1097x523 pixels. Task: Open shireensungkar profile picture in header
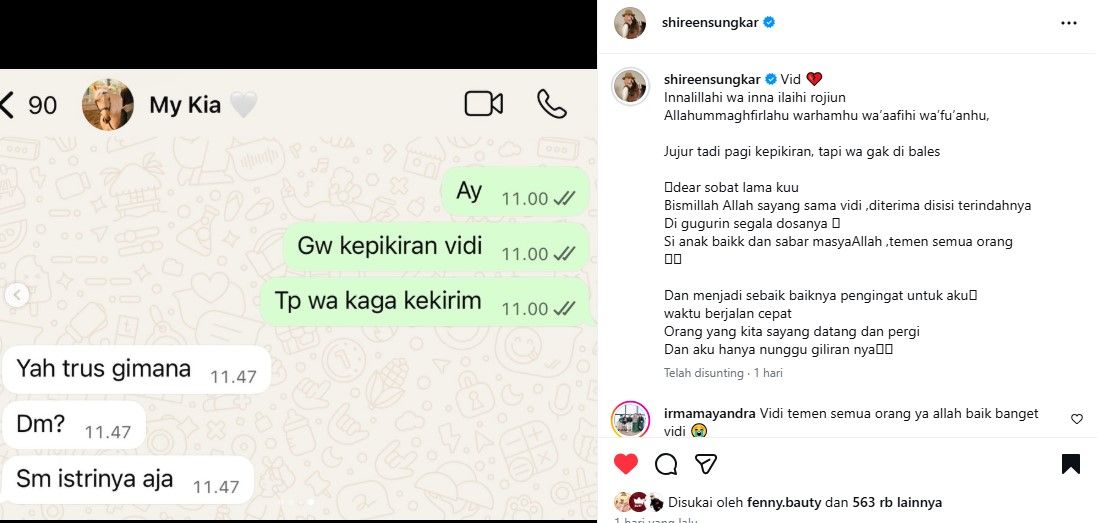click(630, 23)
